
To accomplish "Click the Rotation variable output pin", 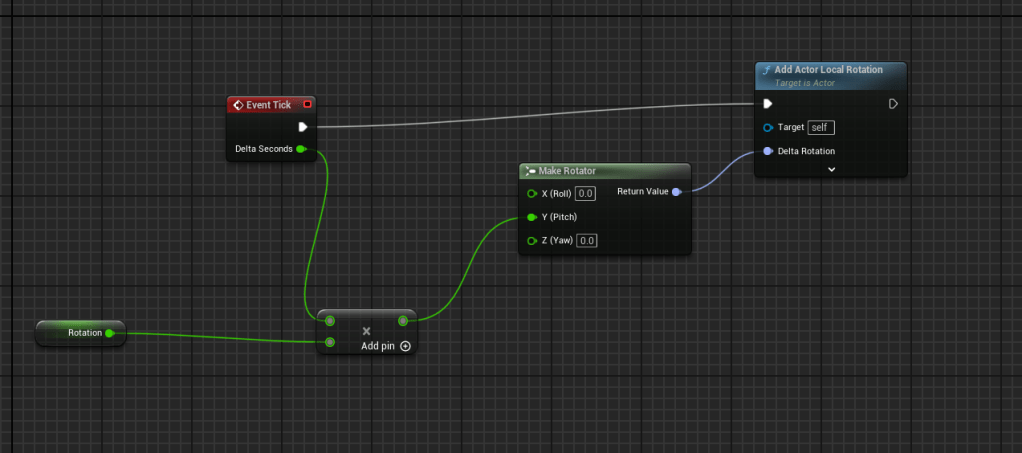I will tap(109, 333).
